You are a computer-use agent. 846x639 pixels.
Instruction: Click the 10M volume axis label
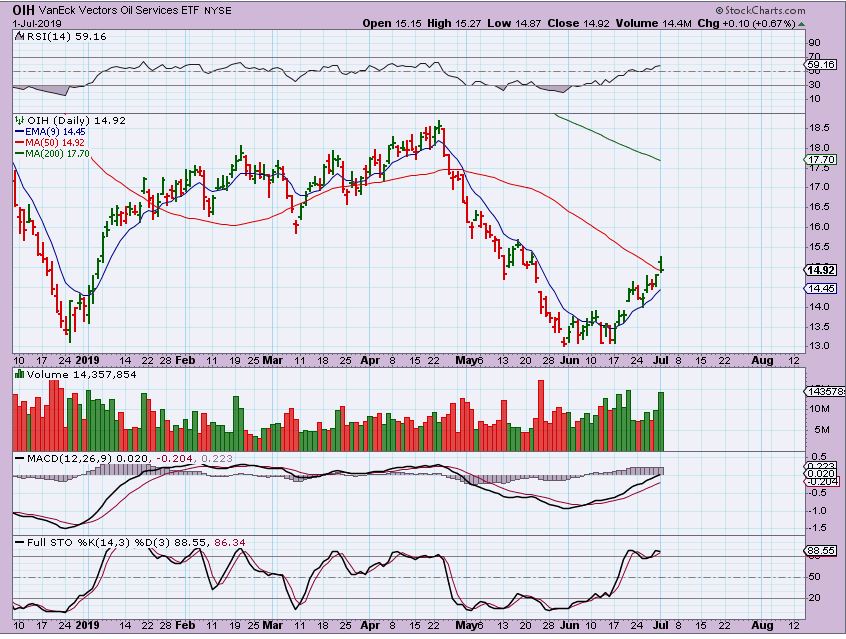pyautogui.click(x=819, y=409)
